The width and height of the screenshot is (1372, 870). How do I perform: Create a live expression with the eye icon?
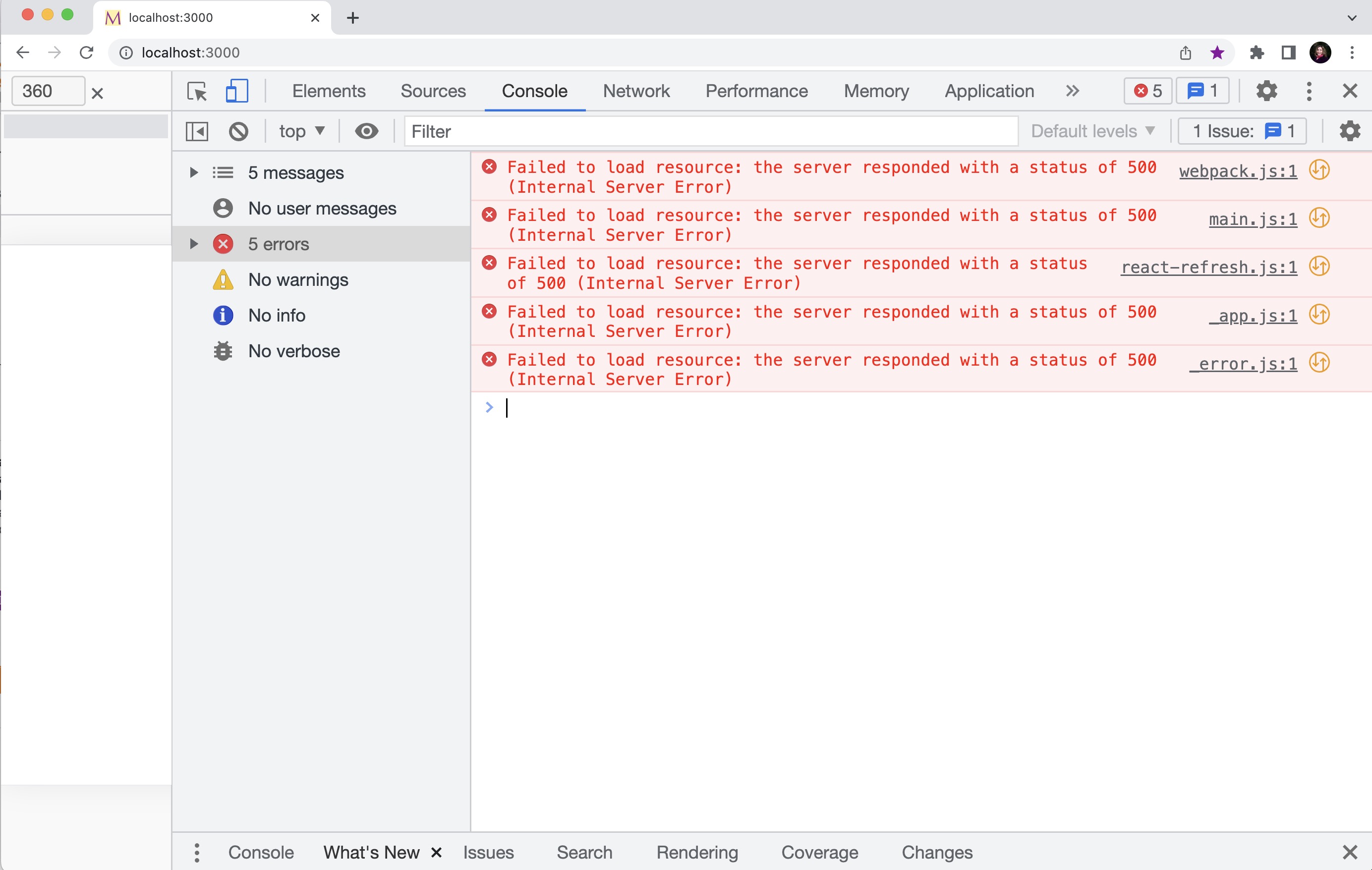tap(366, 131)
